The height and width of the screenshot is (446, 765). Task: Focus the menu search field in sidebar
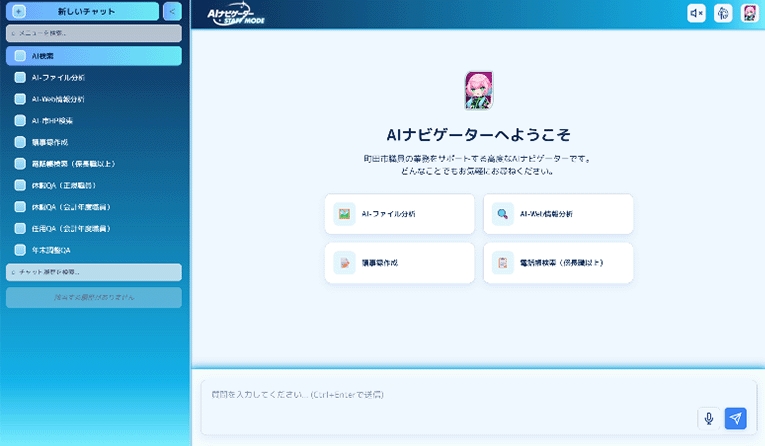coord(93,34)
